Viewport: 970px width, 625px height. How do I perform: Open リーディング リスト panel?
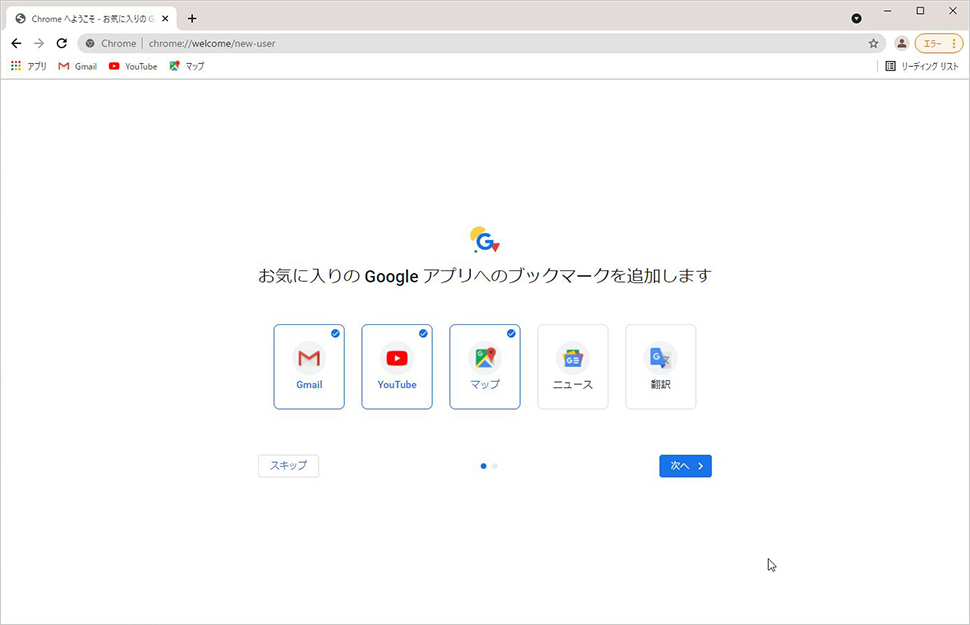[x=922, y=66]
